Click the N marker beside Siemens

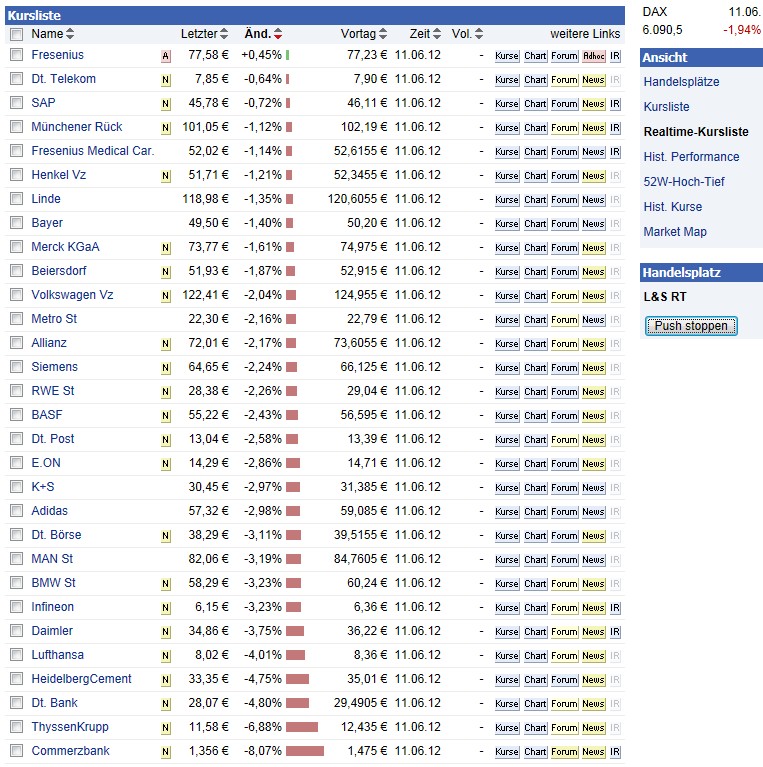tap(166, 368)
